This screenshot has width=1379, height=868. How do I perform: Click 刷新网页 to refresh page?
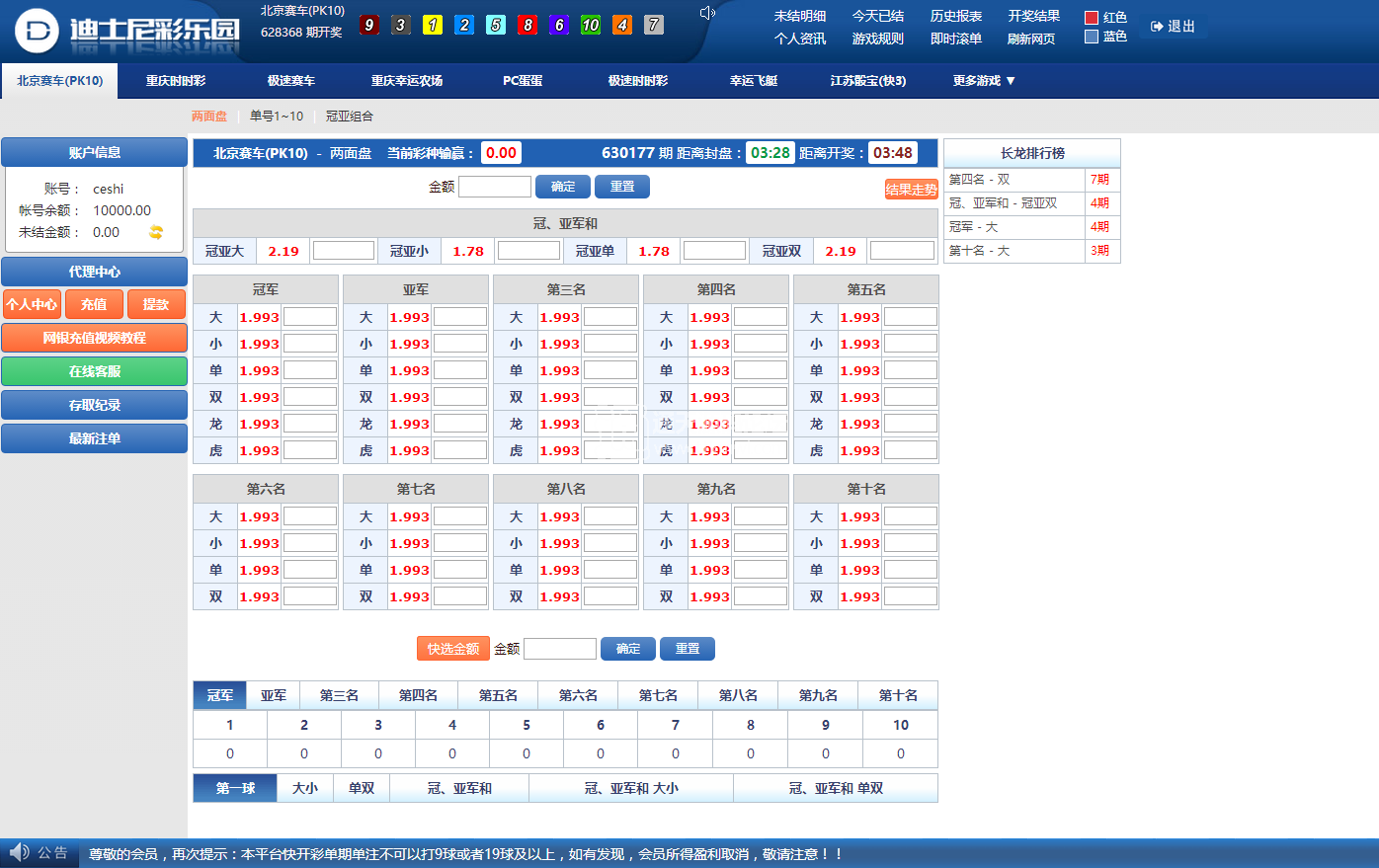(x=1031, y=39)
